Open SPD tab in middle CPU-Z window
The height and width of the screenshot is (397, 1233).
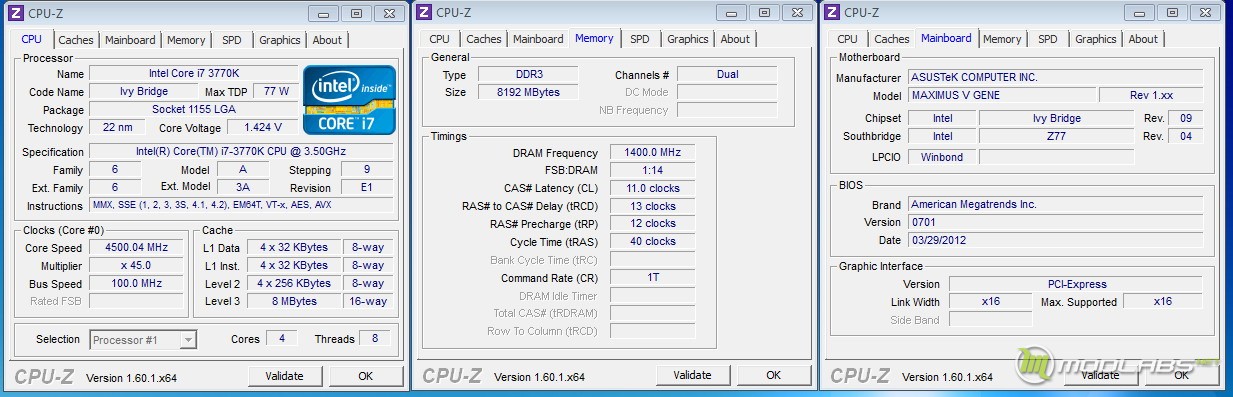point(640,39)
